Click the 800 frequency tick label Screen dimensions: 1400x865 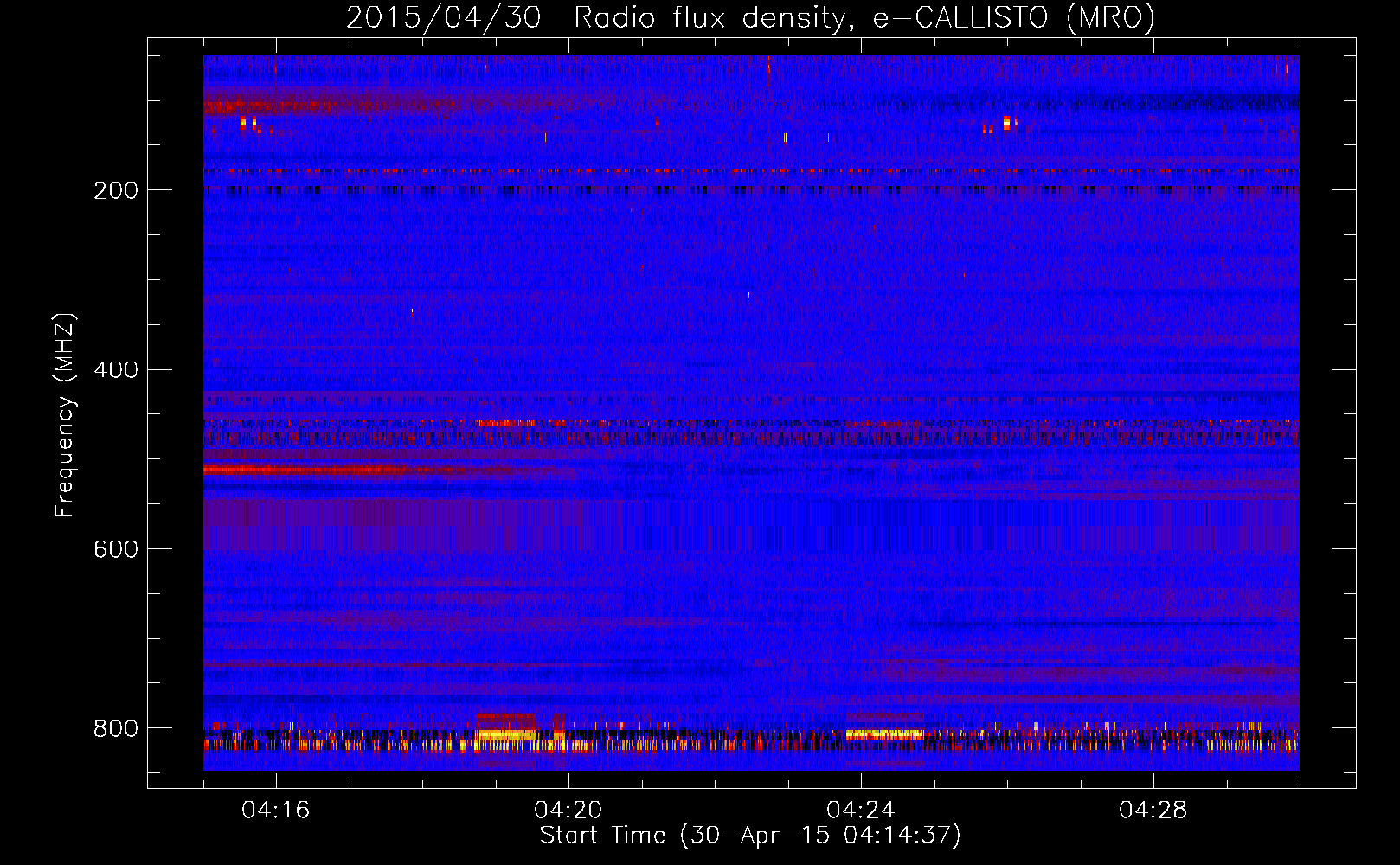pos(116,729)
